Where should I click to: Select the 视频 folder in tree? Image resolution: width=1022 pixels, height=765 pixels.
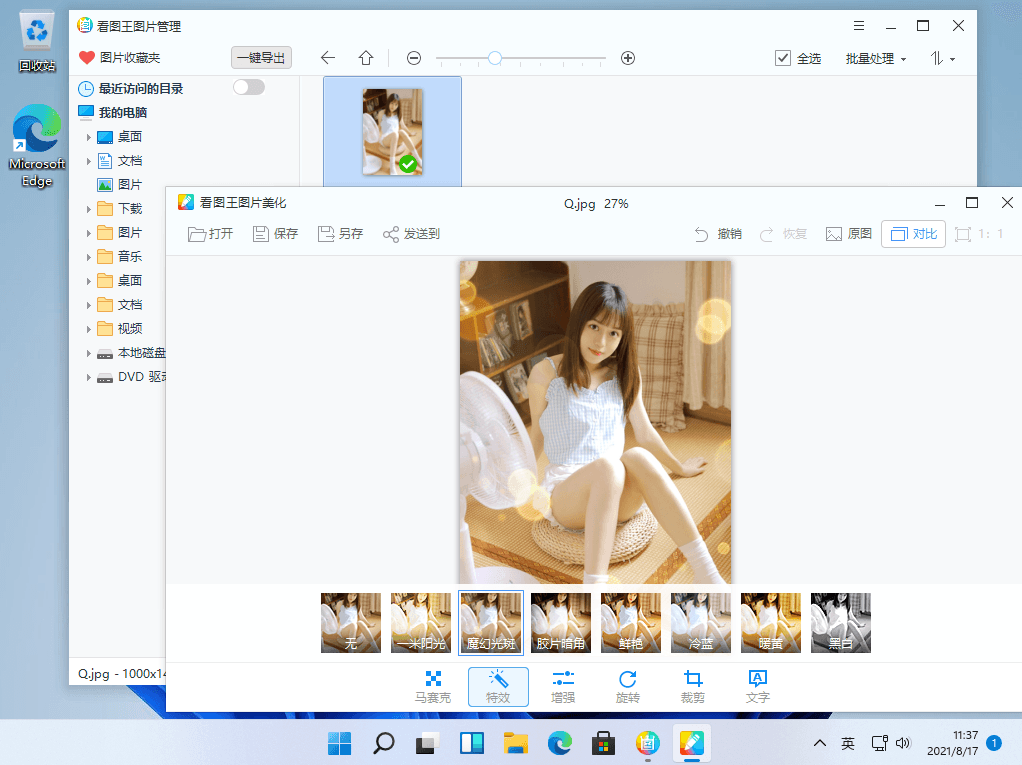click(x=119, y=328)
